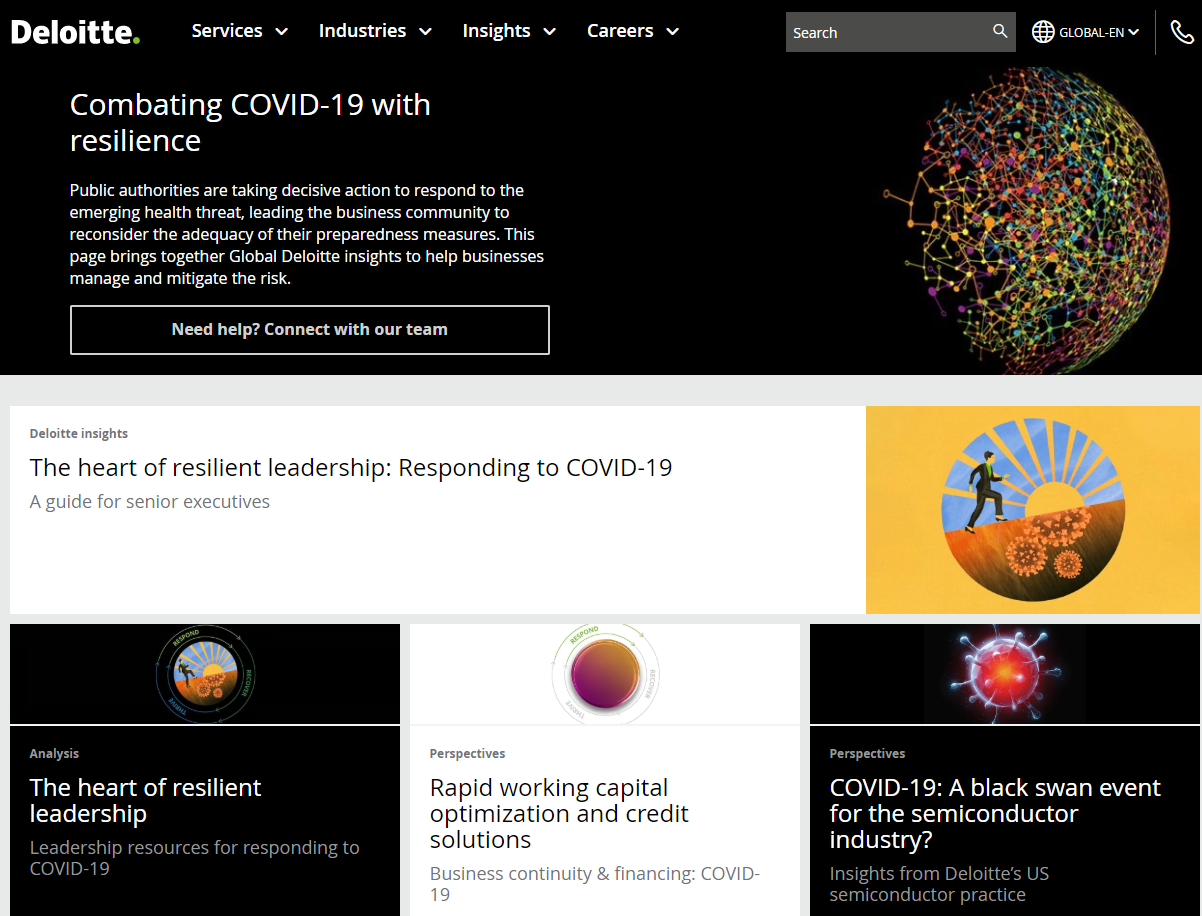Click the 'Deloitte insights' label
The height and width of the screenshot is (916, 1202).
point(79,433)
